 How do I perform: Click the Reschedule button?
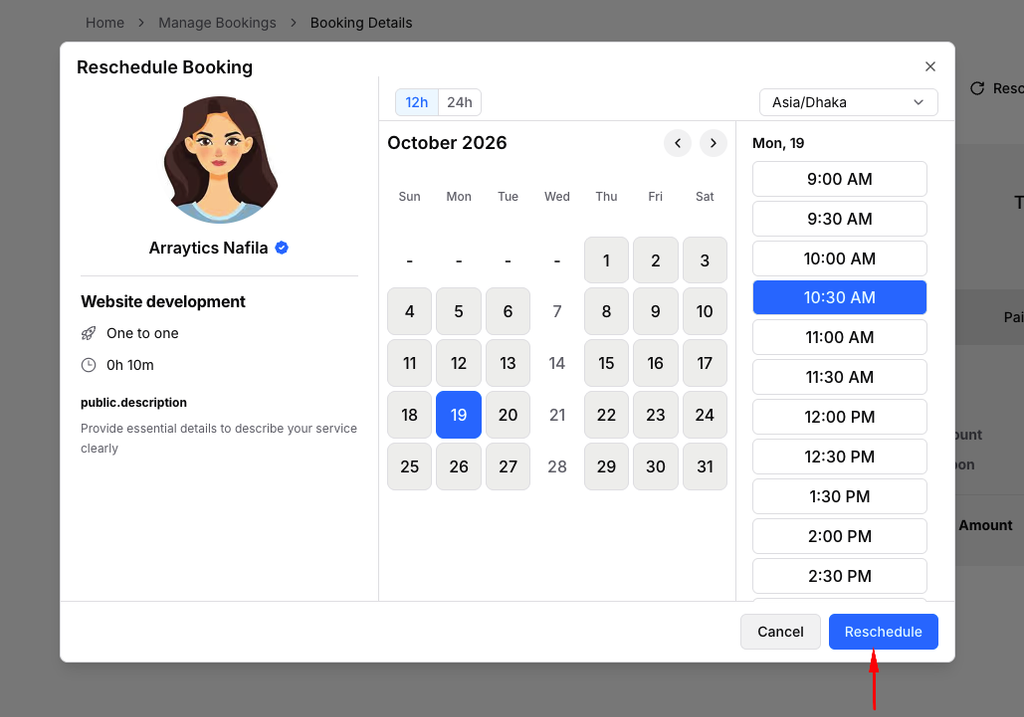[x=883, y=631]
